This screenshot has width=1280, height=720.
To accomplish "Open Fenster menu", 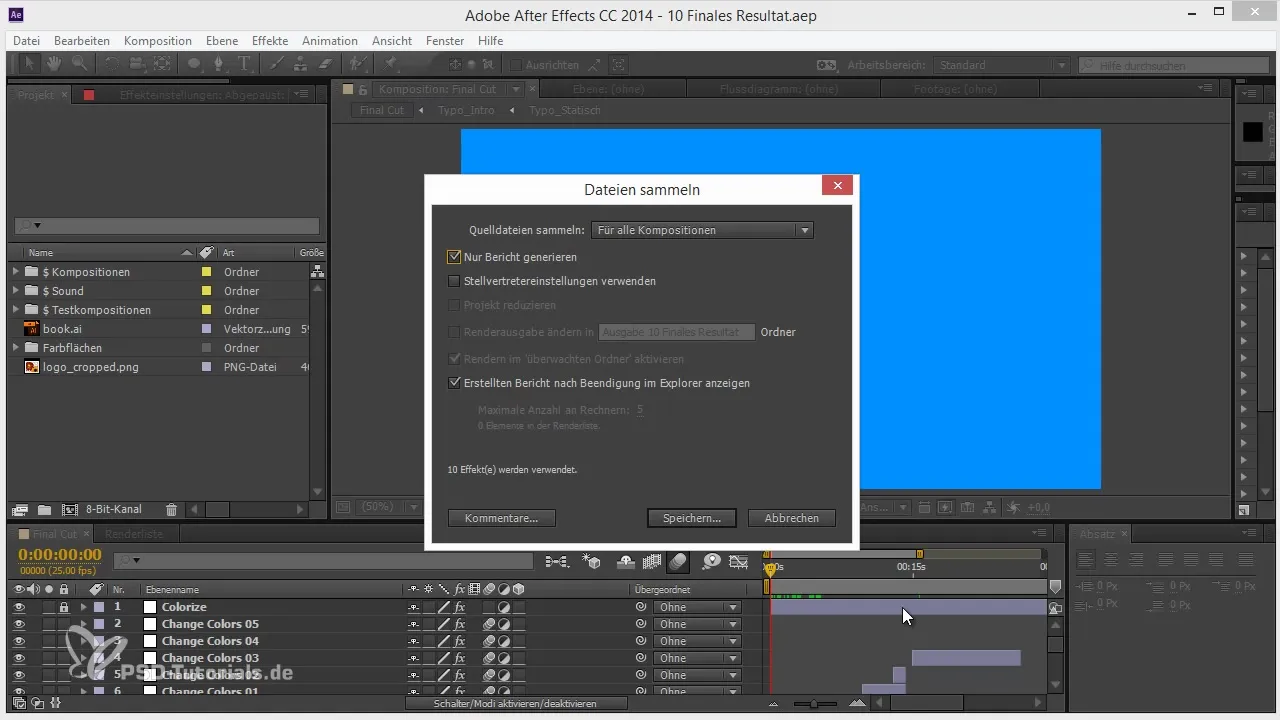I will click(x=445, y=41).
